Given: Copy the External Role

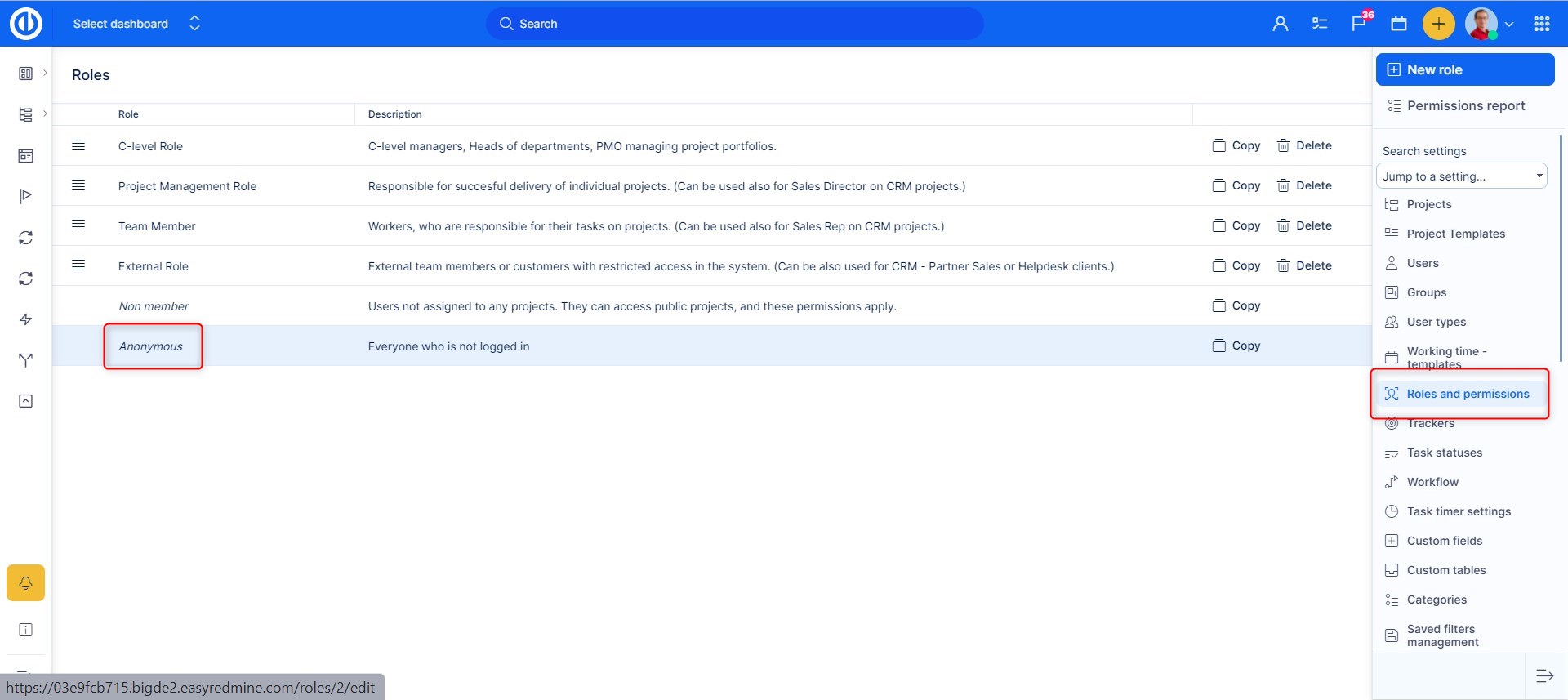Looking at the screenshot, I should [x=1236, y=265].
